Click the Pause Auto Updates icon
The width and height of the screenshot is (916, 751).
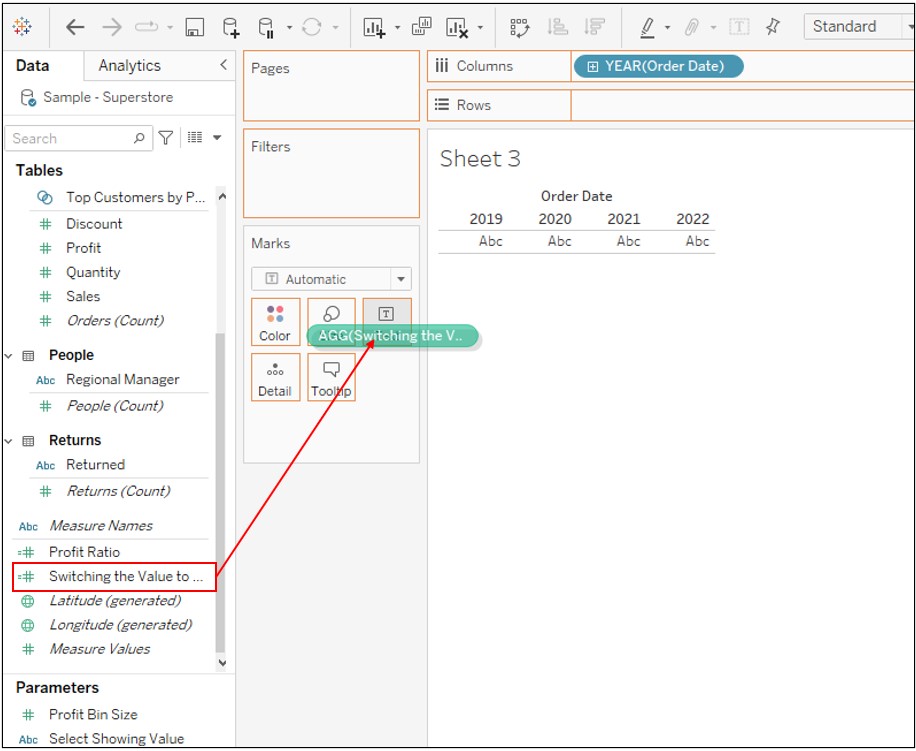point(266,27)
